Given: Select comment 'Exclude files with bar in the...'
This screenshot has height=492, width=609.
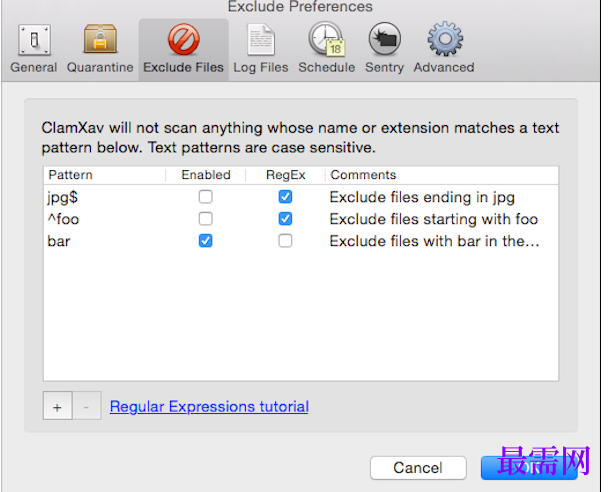Looking at the screenshot, I should 435,241.
